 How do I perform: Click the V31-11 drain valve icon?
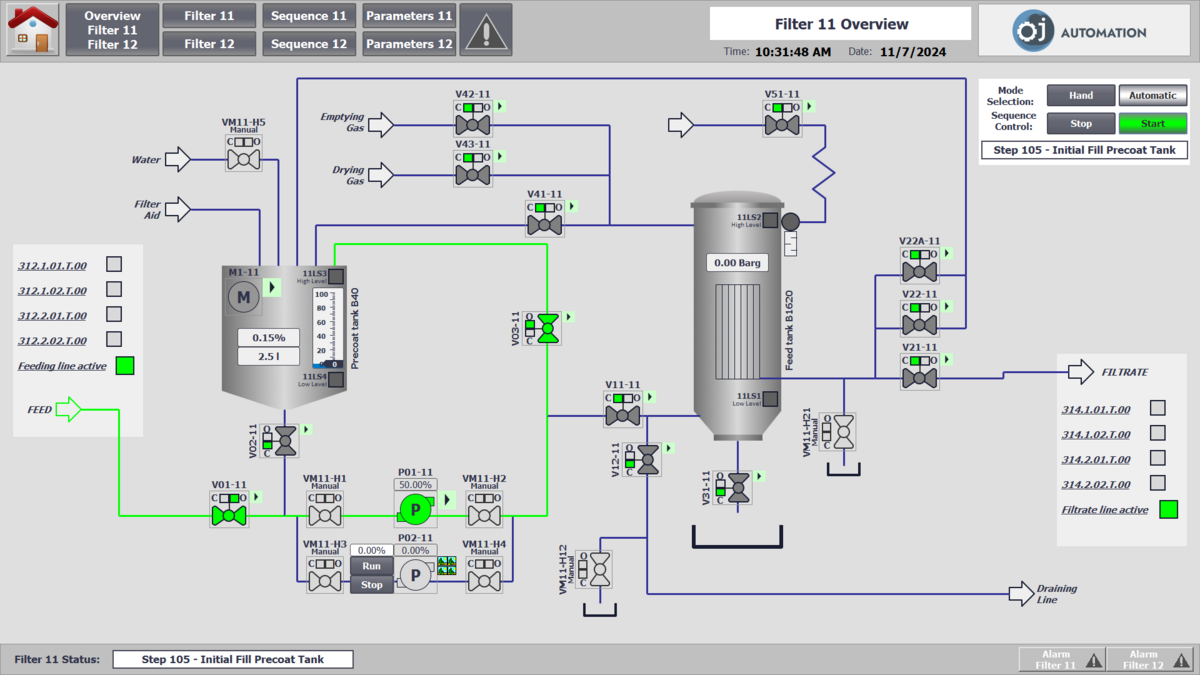(x=738, y=488)
